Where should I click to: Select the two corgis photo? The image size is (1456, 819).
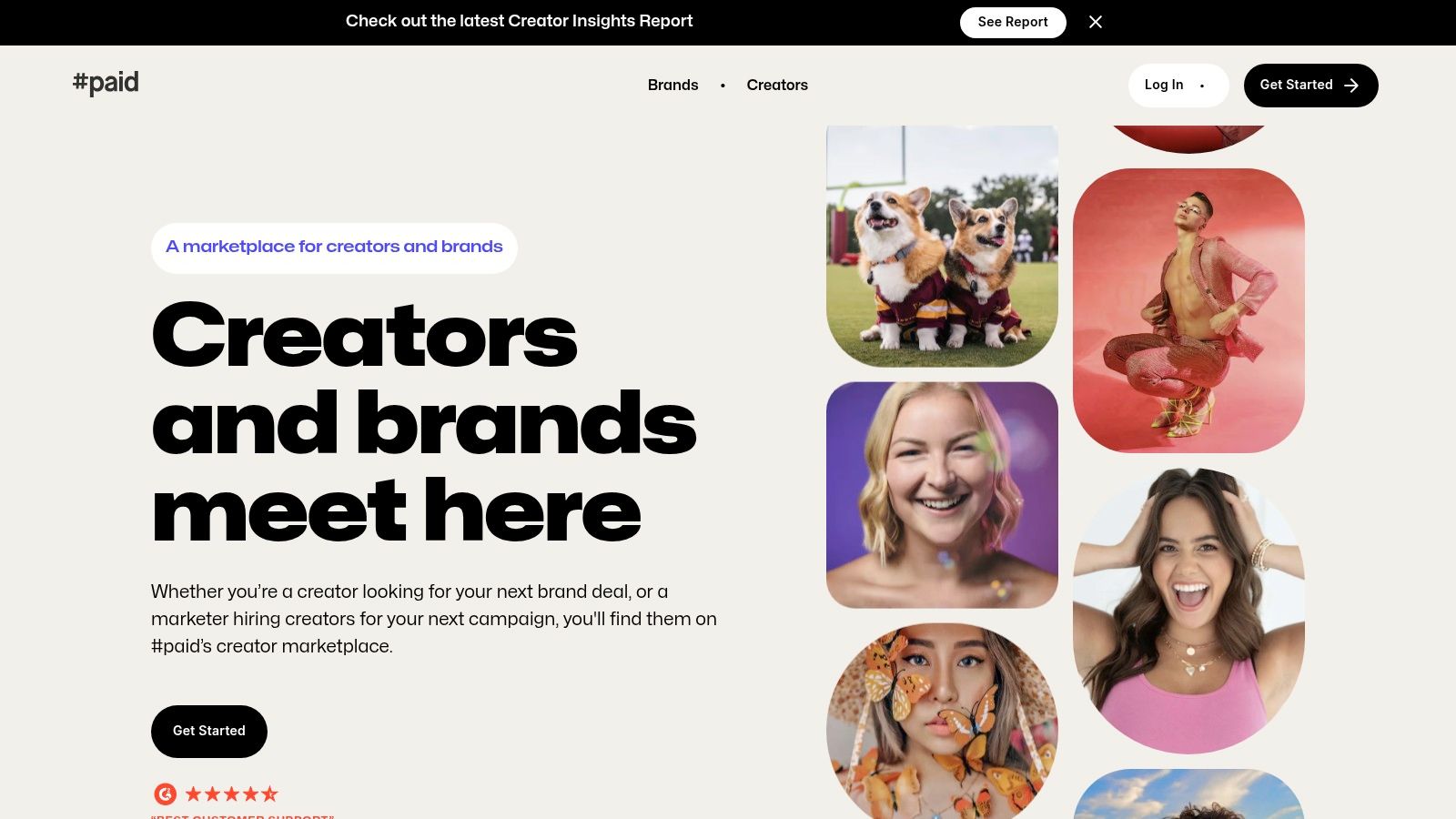(942, 246)
